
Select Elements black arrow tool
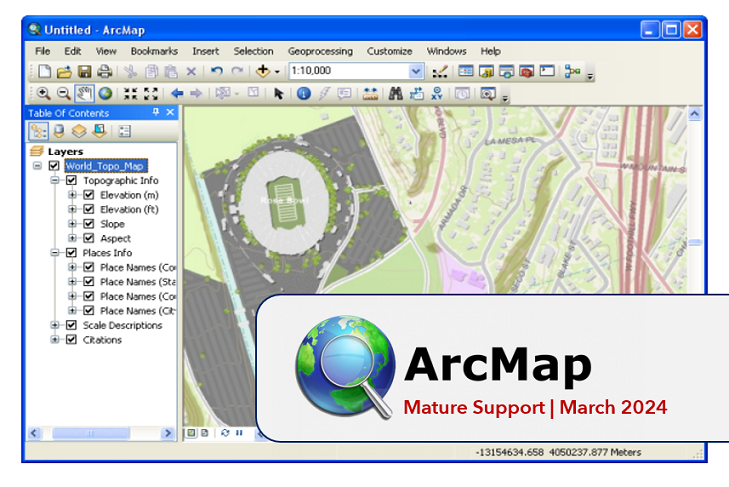pyautogui.click(x=278, y=93)
